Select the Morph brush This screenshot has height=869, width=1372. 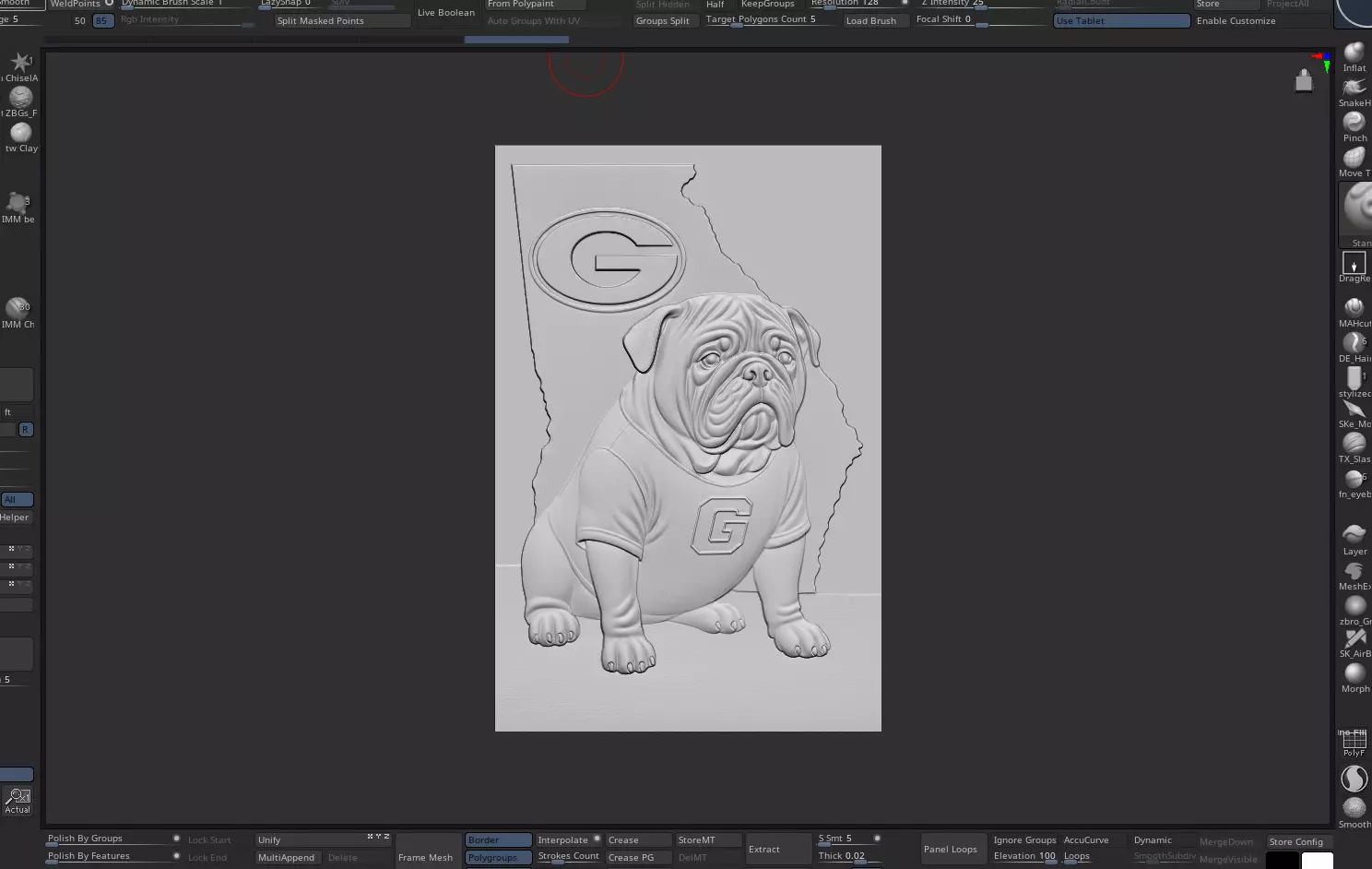pos(1354,678)
